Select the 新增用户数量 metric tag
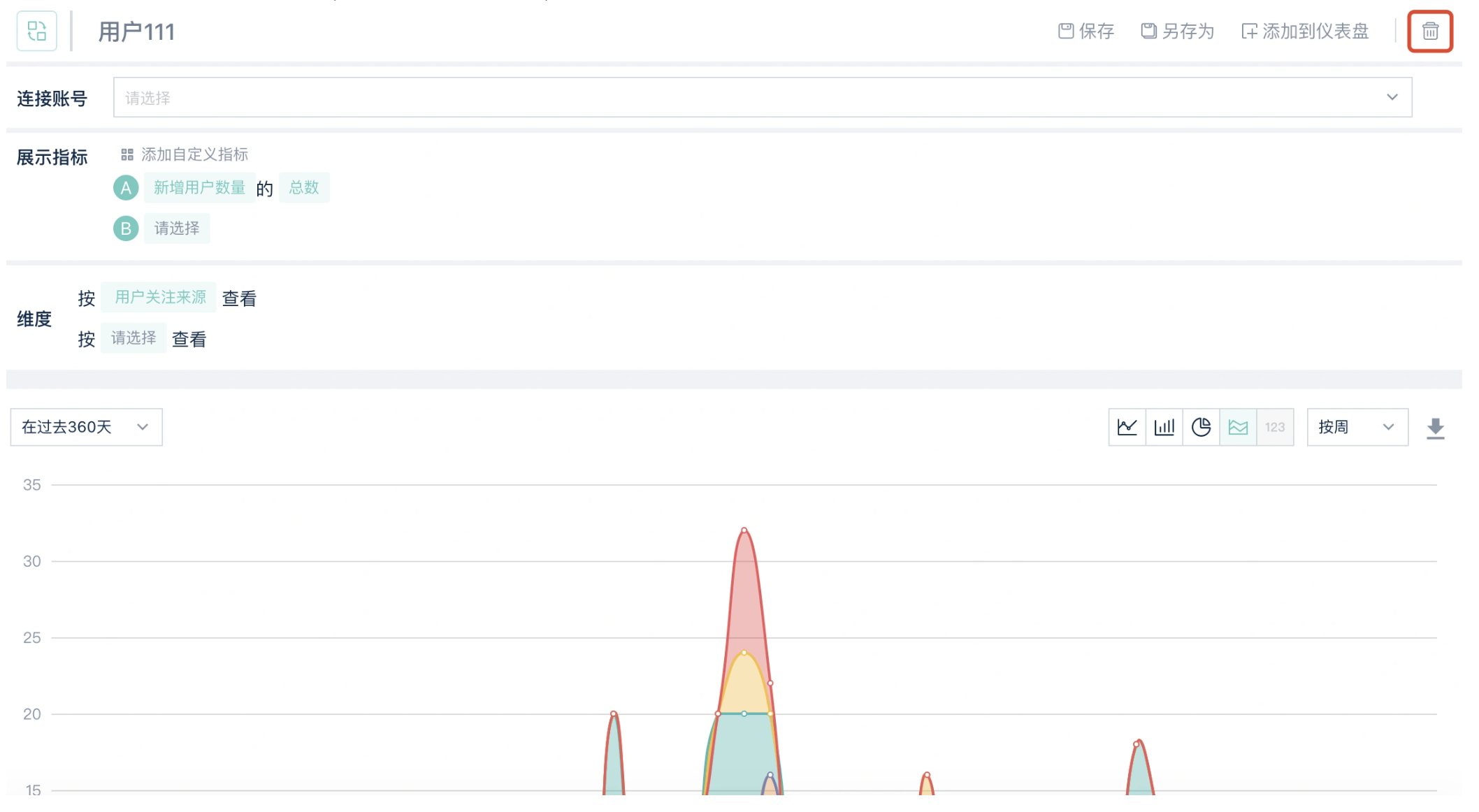Image resolution: width=1479 pixels, height=812 pixels. click(199, 187)
